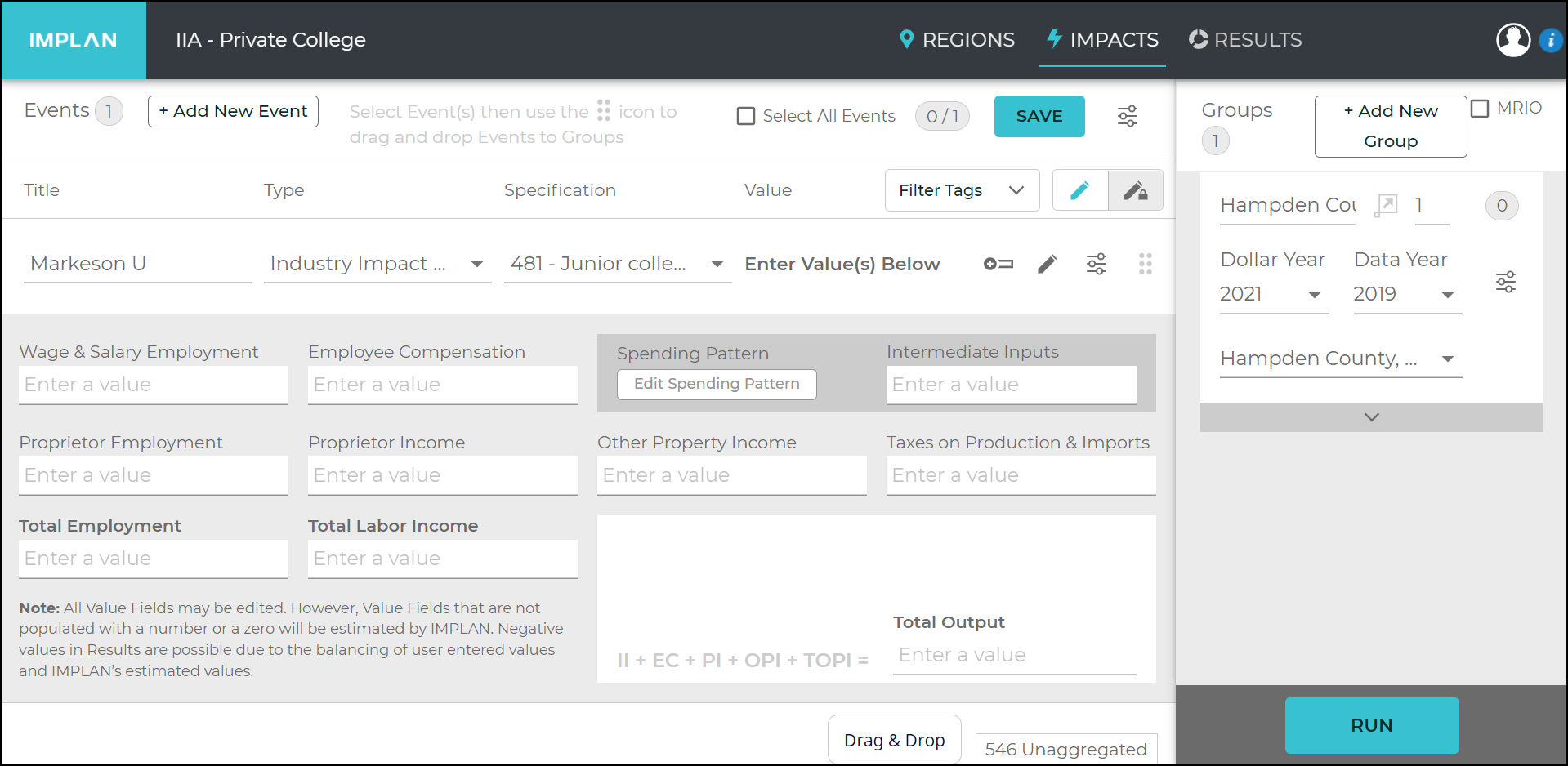Click the locked pencil icon
This screenshot has height=766, width=1568.
pyautogui.click(x=1135, y=190)
